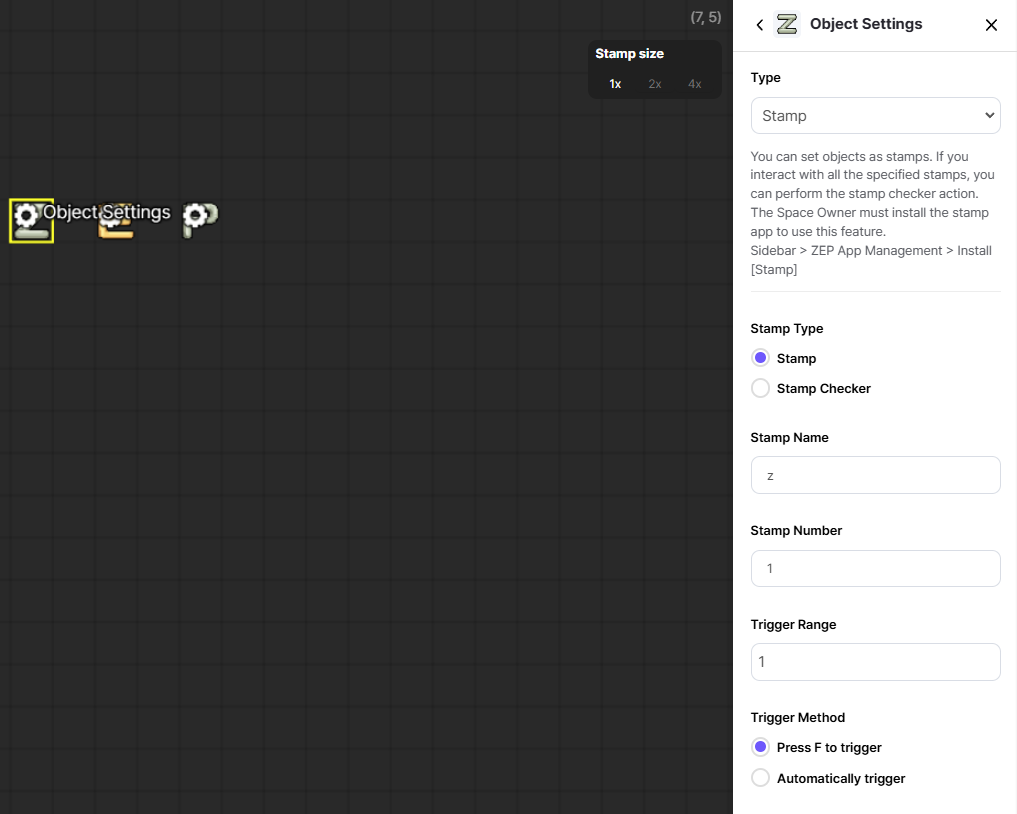Select Press F to trigger option
This screenshot has width=1017, height=814.
click(x=761, y=747)
